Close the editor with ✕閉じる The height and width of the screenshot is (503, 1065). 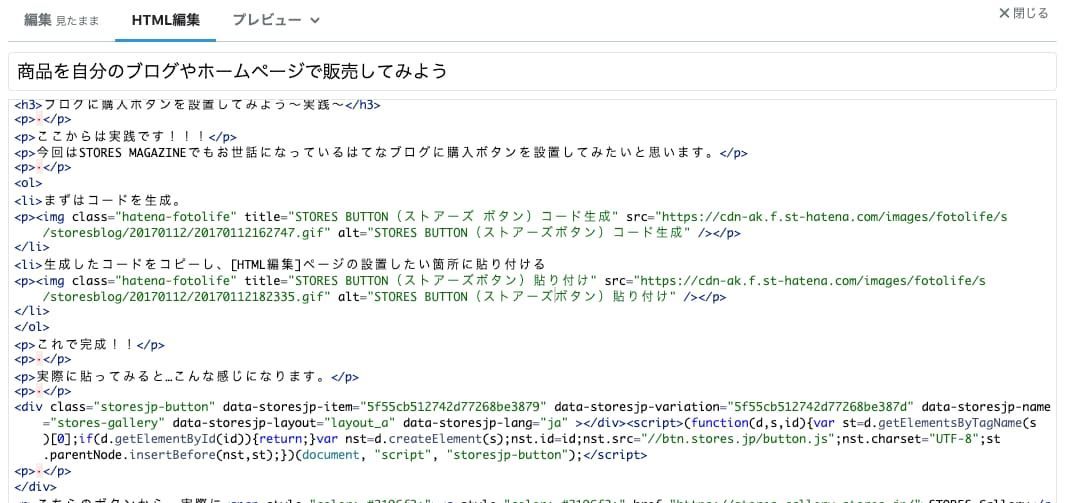(1024, 13)
